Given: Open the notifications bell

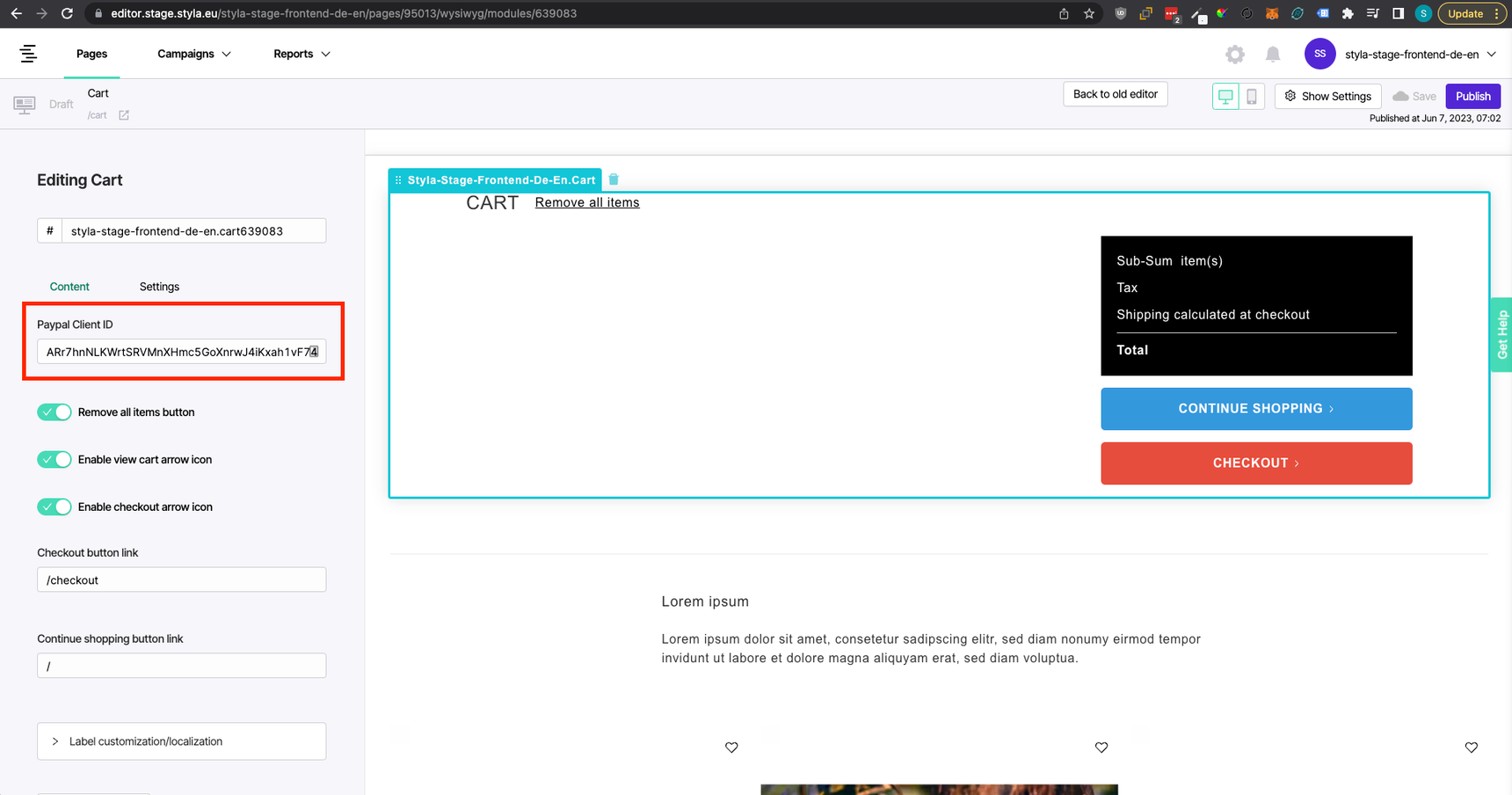Looking at the screenshot, I should click(x=1273, y=55).
